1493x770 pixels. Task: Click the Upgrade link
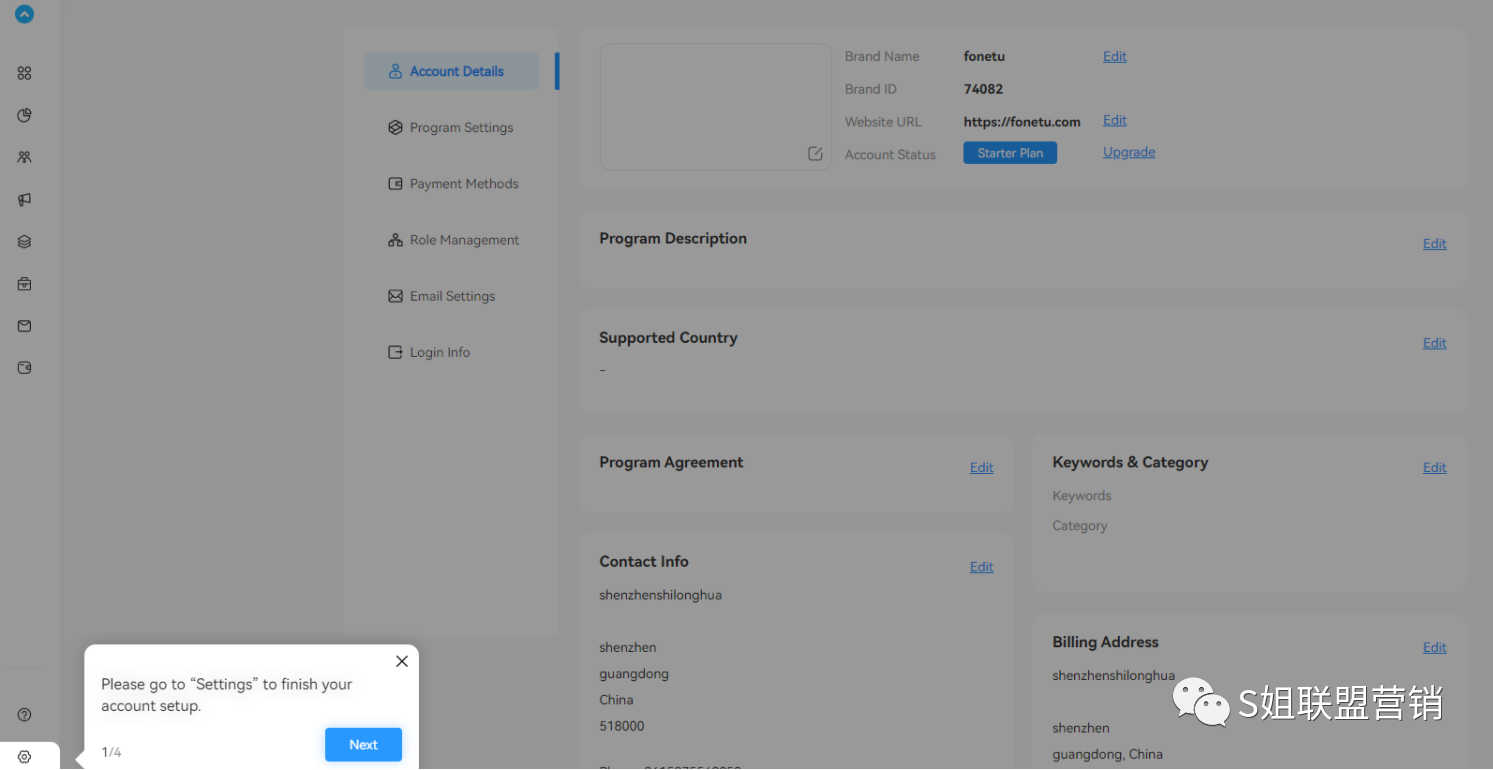pos(1129,152)
